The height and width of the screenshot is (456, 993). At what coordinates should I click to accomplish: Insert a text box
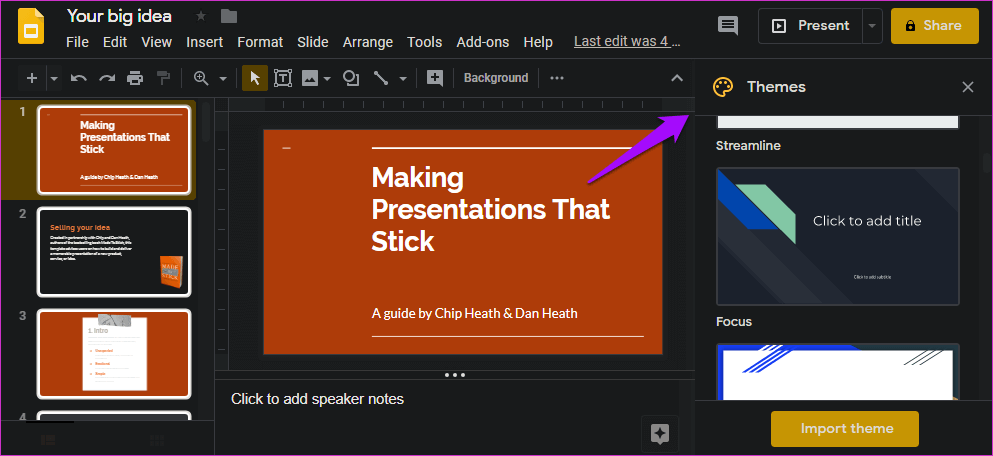tap(282, 78)
